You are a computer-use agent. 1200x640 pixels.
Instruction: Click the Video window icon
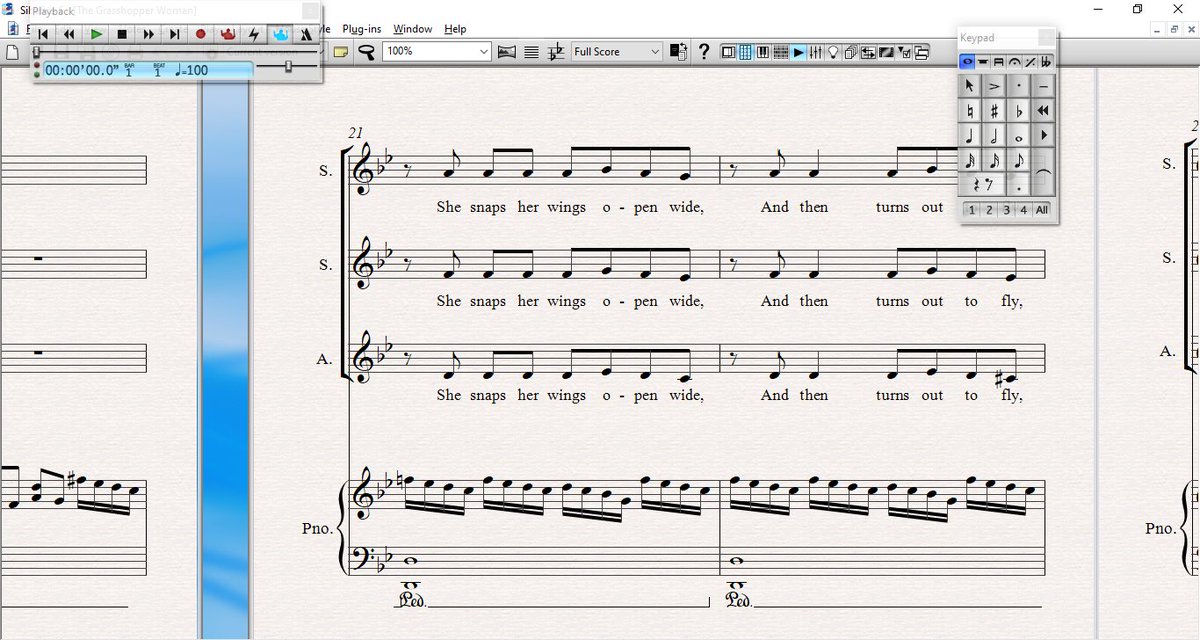[887, 52]
